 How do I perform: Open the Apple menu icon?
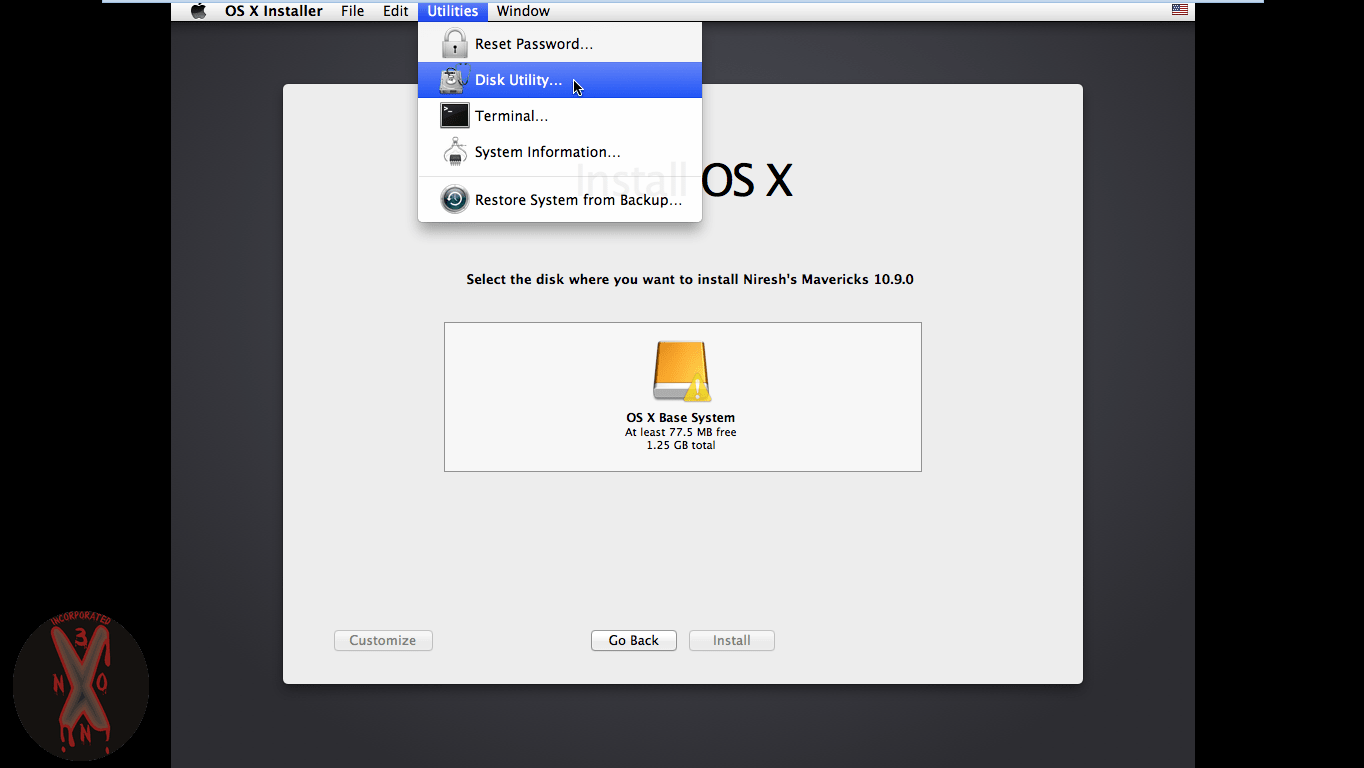pyautogui.click(x=198, y=11)
